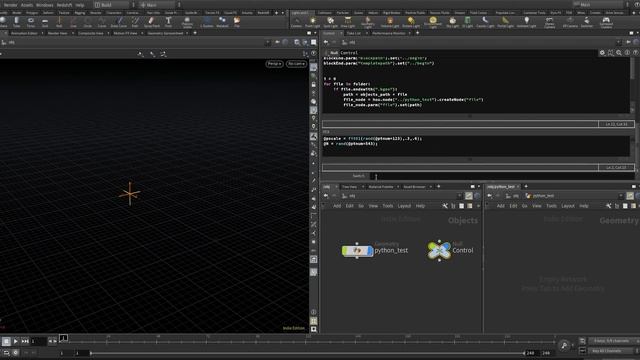The width and height of the screenshot is (640, 360).
Task: Select the Draw Curve shelf tool
Action: click(119, 22)
